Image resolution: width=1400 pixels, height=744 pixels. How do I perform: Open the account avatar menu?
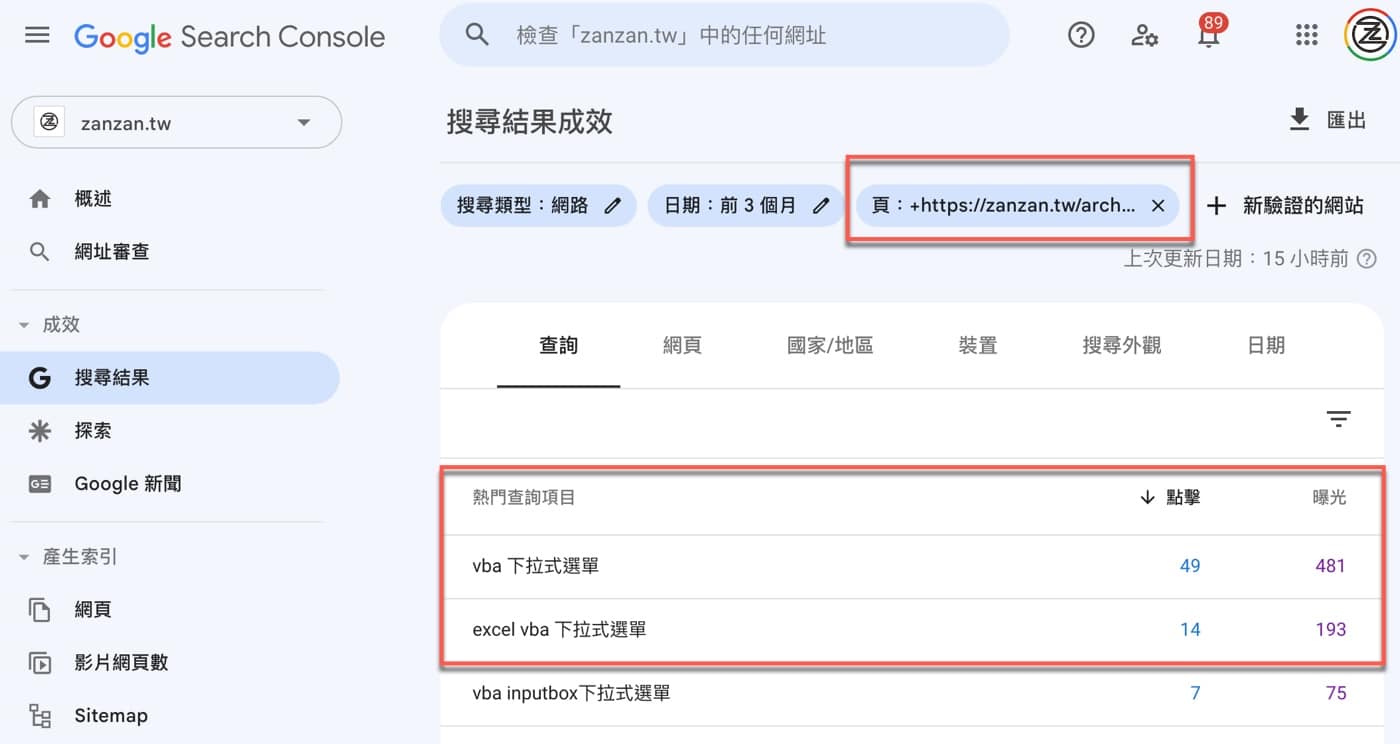(1369, 36)
